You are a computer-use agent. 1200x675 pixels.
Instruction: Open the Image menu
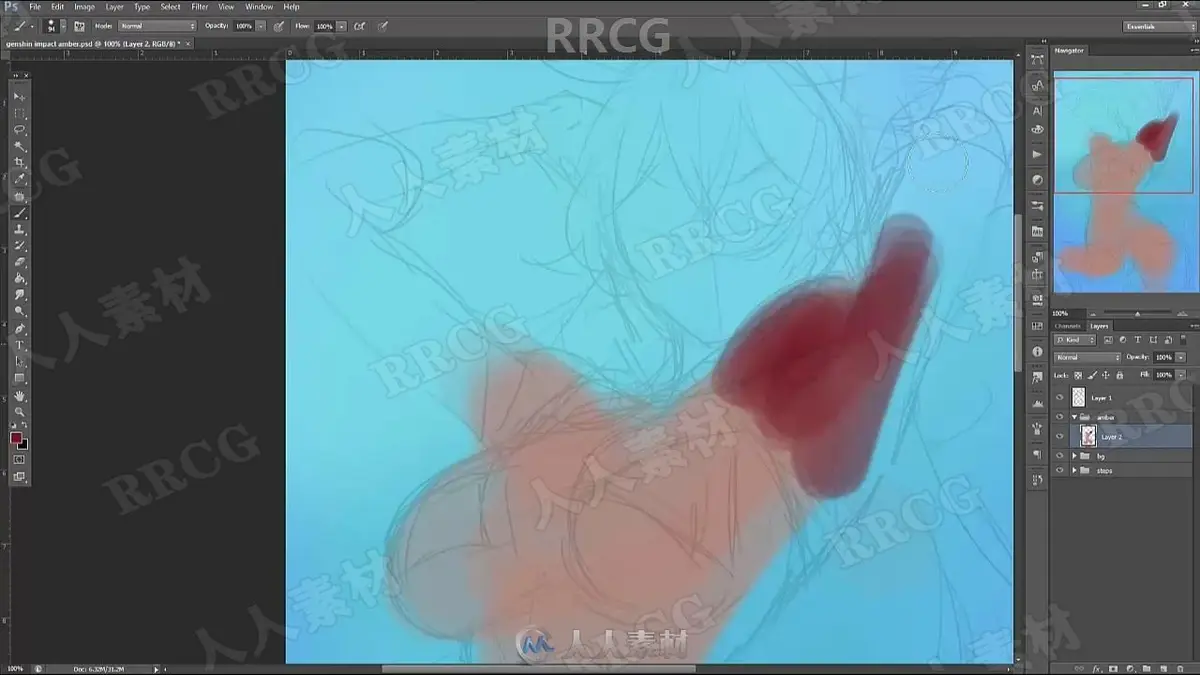tap(84, 7)
